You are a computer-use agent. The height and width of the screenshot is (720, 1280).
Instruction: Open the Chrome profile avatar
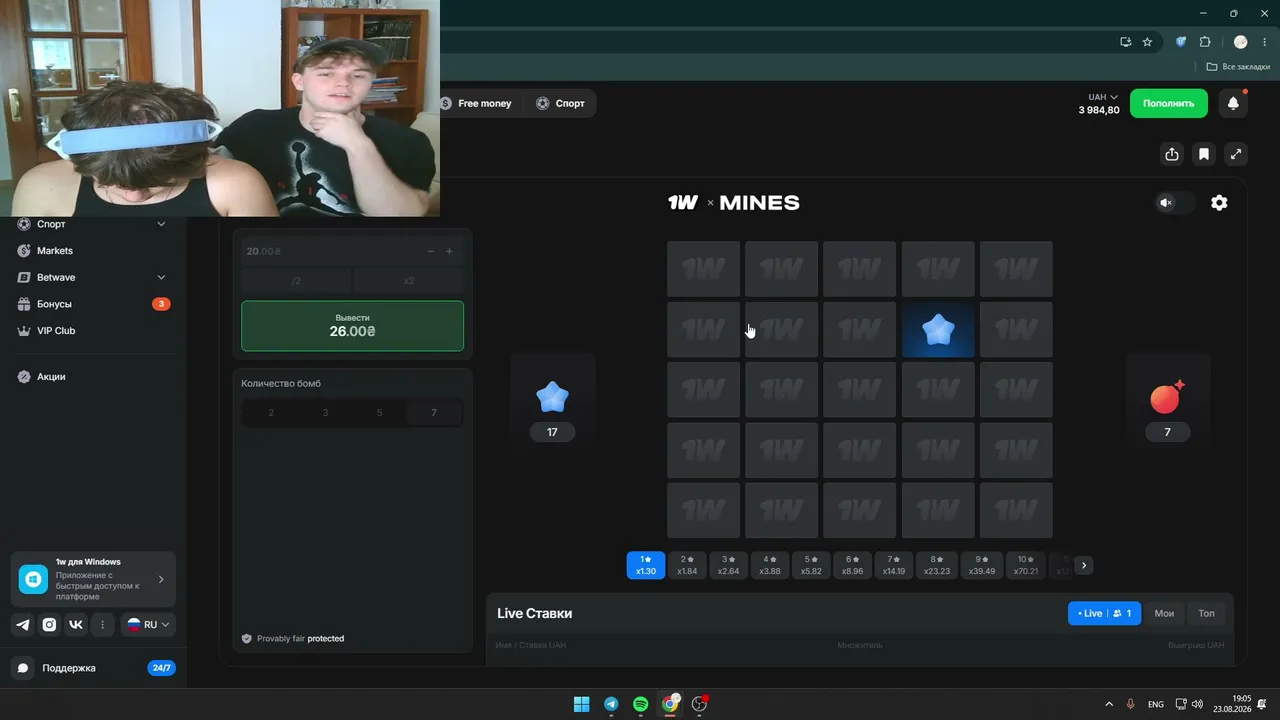1241,42
